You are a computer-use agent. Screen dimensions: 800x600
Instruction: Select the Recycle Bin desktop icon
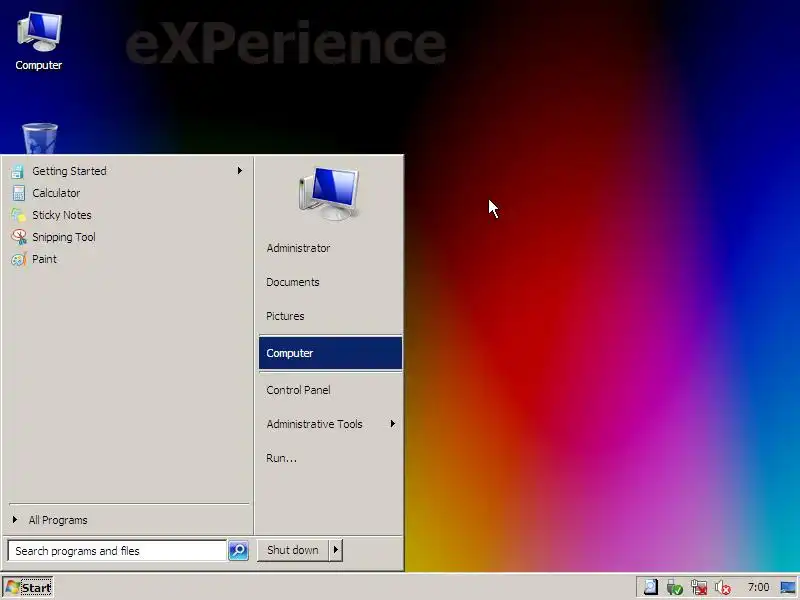[40, 138]
